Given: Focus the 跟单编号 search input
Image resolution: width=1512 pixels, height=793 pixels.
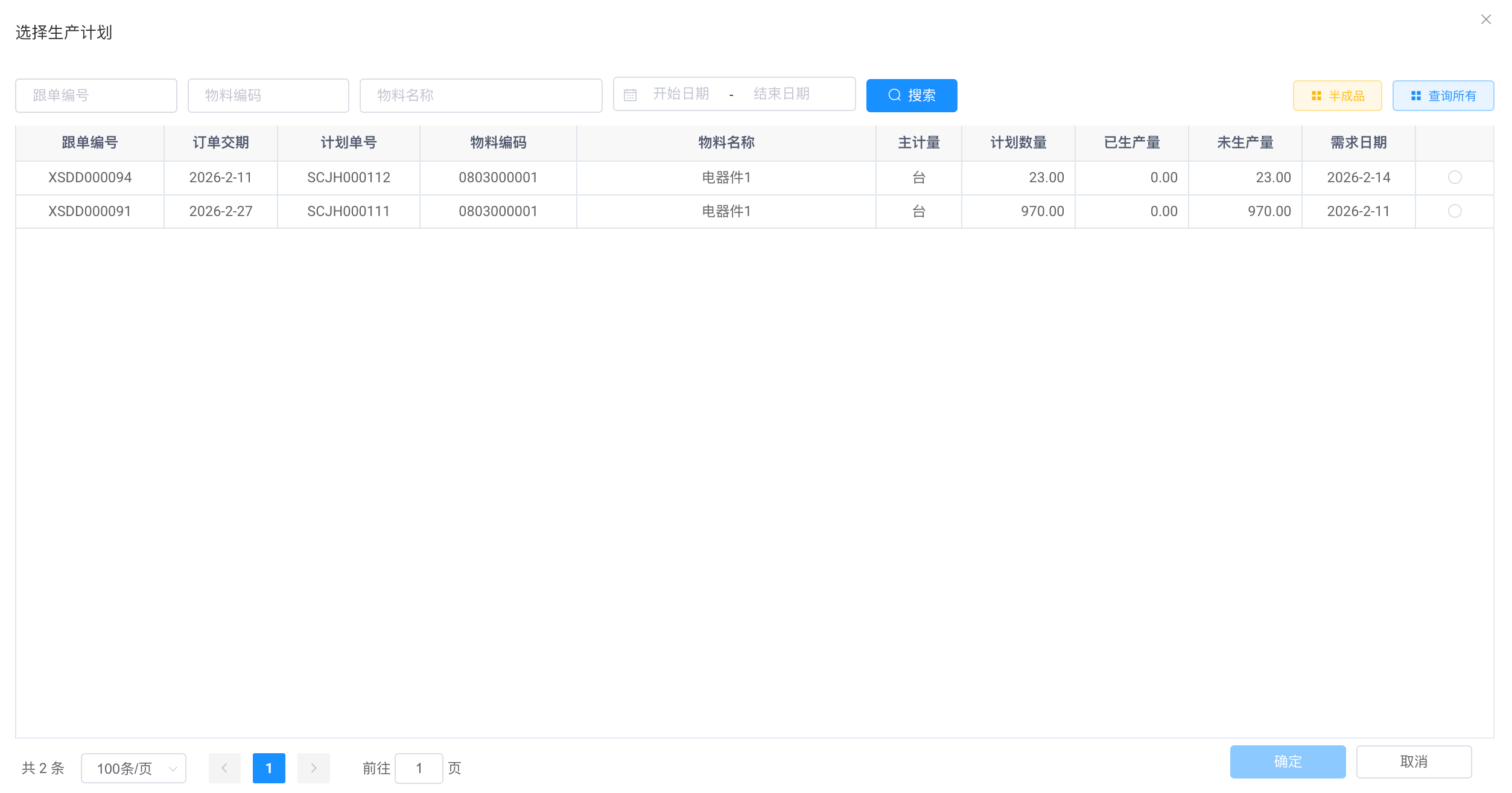Looking at the screenshot, I should (96, 95).
